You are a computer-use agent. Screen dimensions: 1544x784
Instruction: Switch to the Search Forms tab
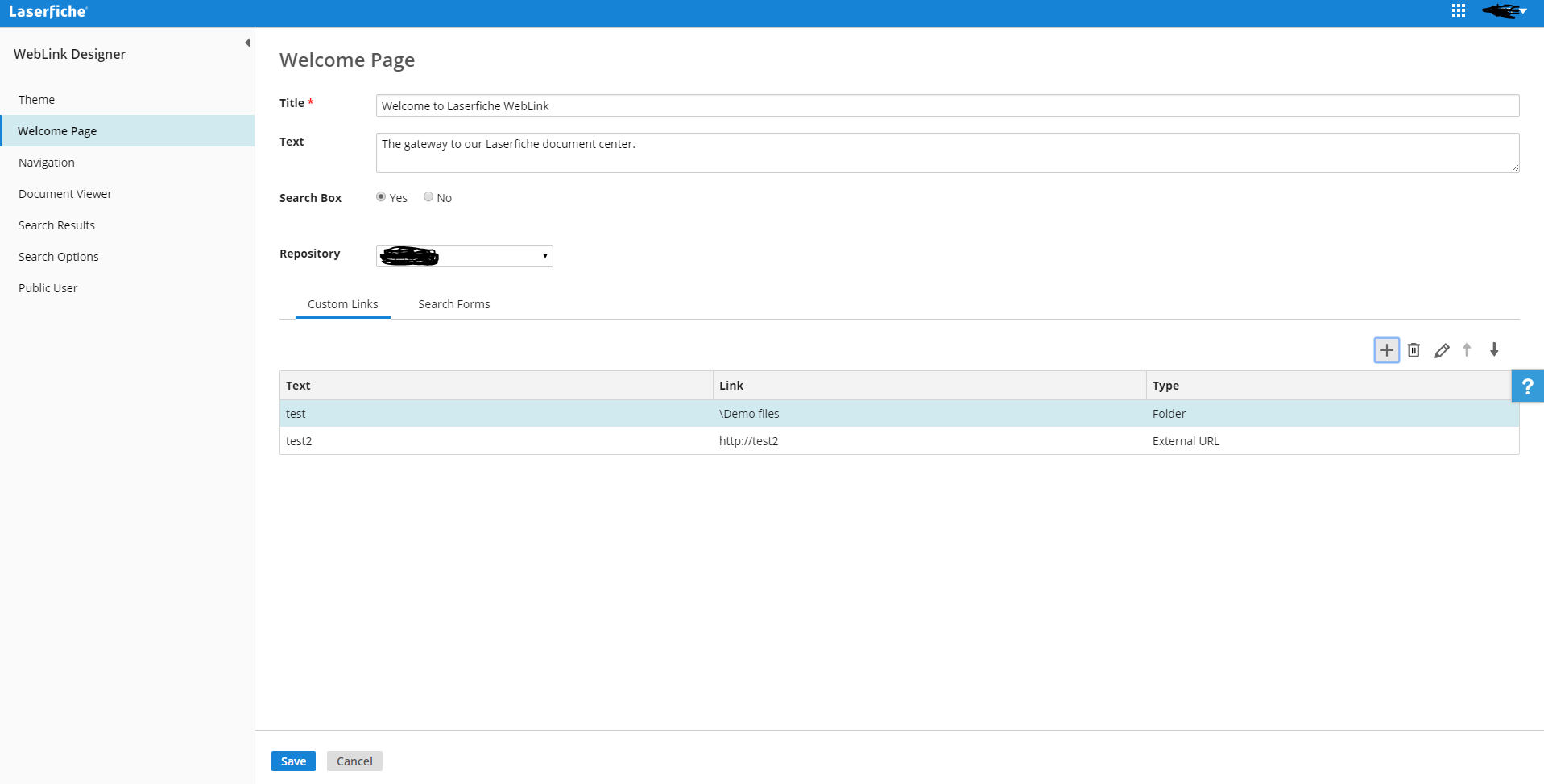[453, 304]
